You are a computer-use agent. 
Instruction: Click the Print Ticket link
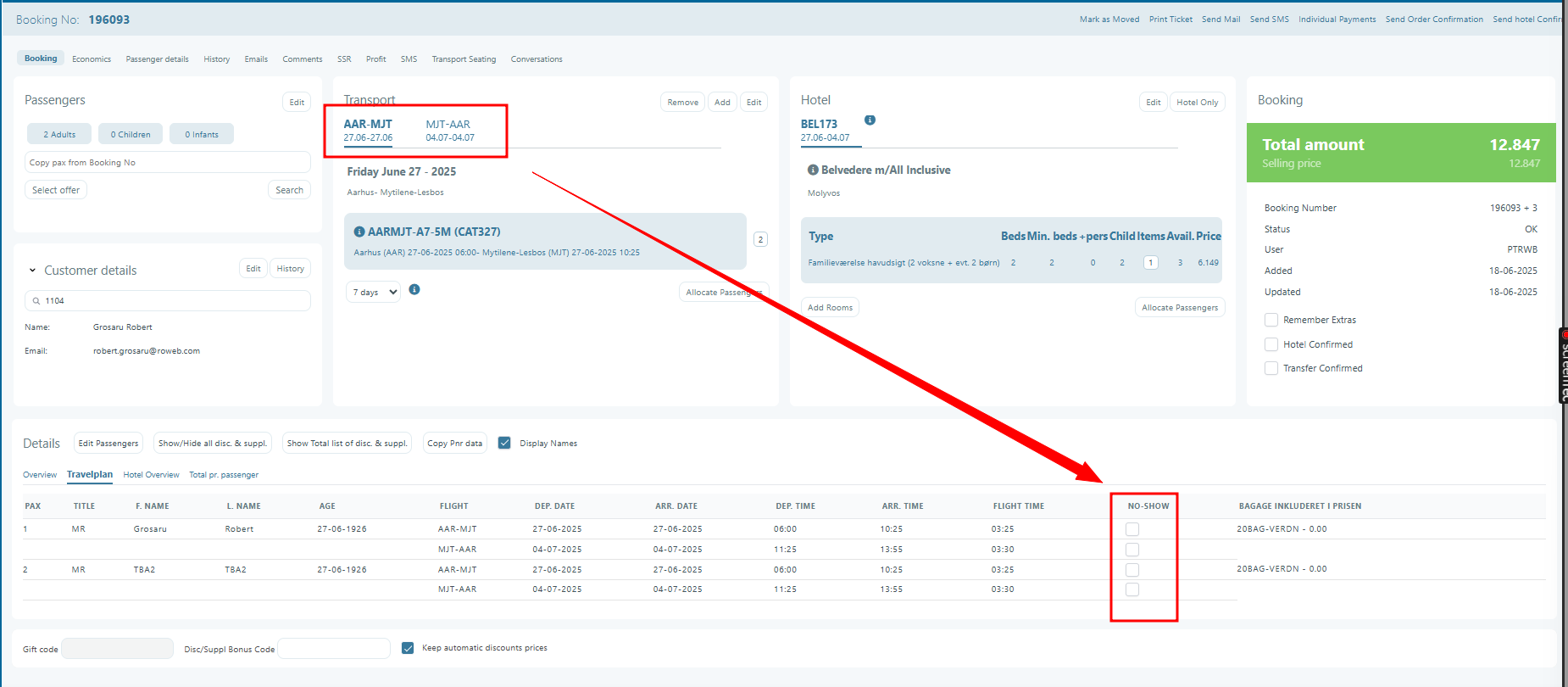click(1170, 20)
